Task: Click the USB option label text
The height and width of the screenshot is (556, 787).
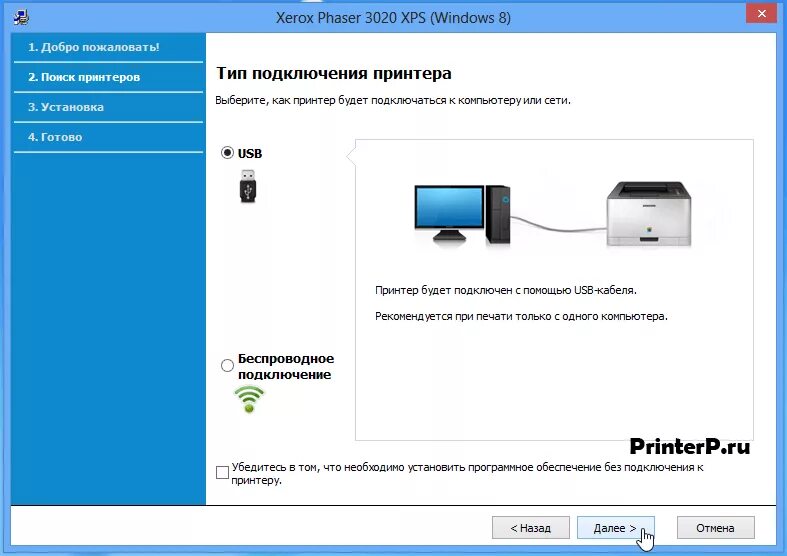Action: 250,154
